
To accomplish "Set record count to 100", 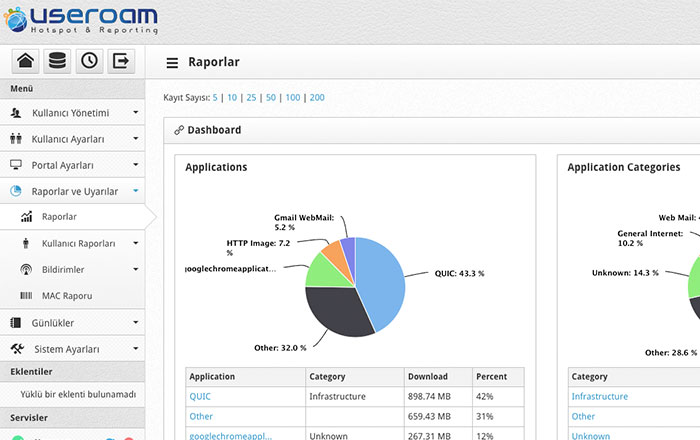I will (x=293, y=97).
